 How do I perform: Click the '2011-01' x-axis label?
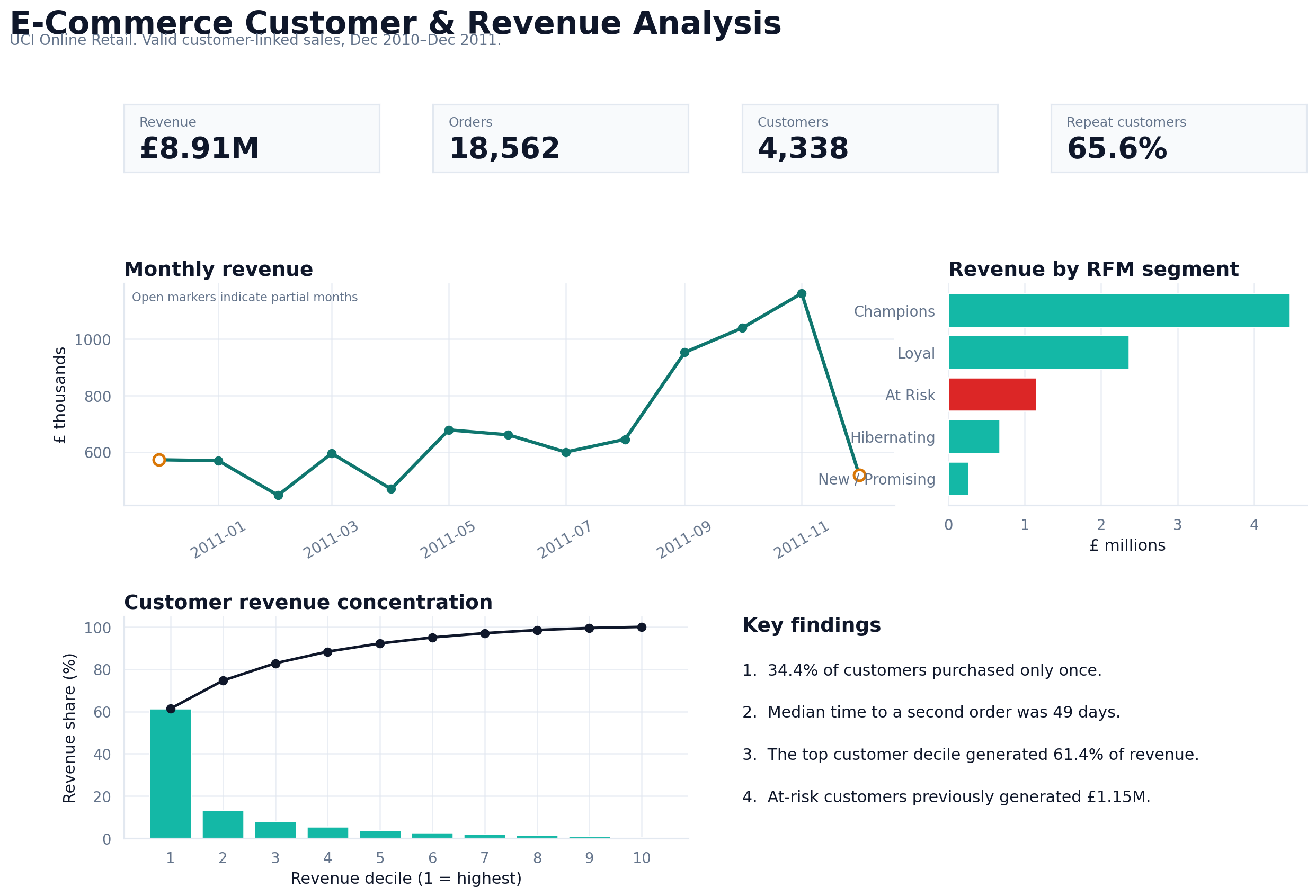218,540
